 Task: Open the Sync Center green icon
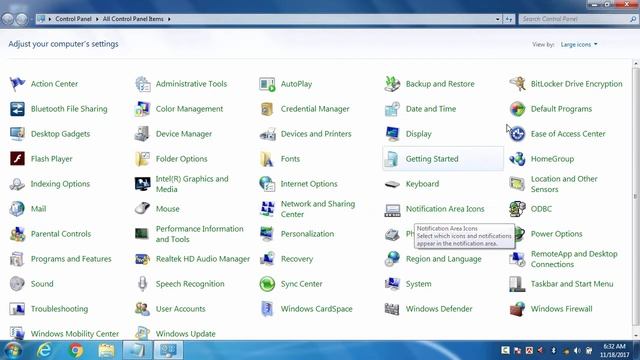tap(267, 284)
